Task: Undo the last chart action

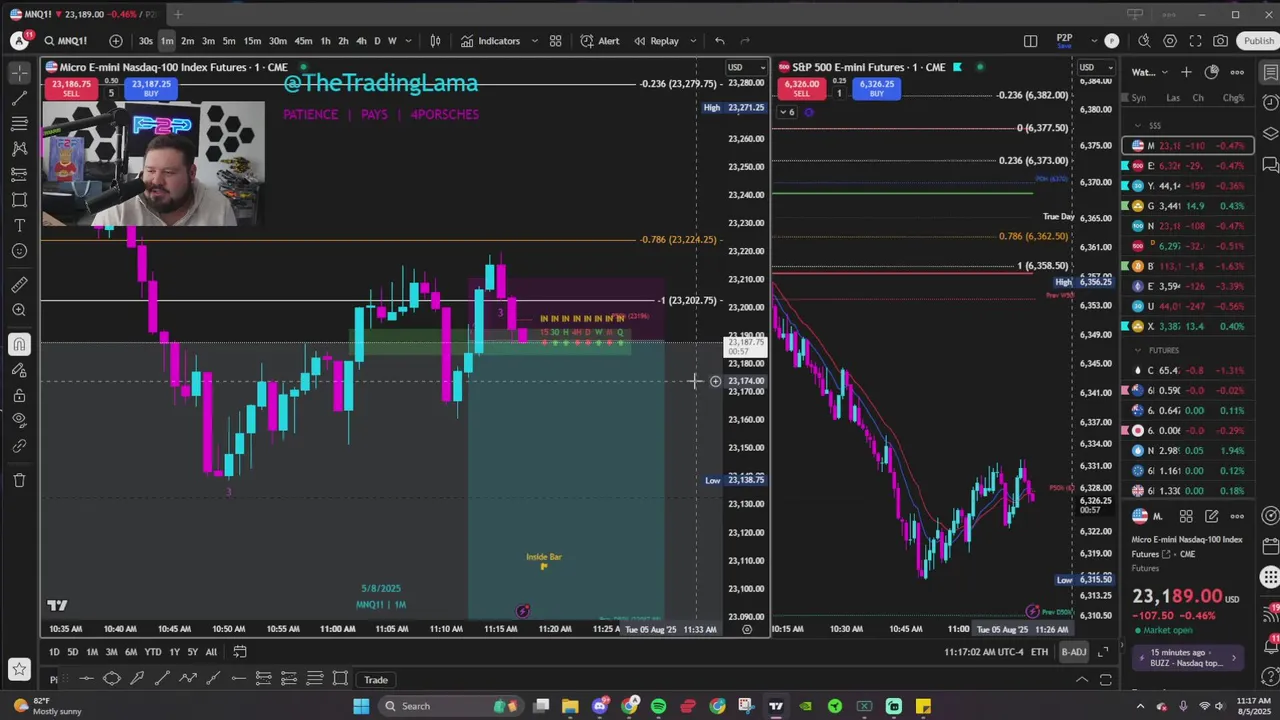Action: point(719,41)
